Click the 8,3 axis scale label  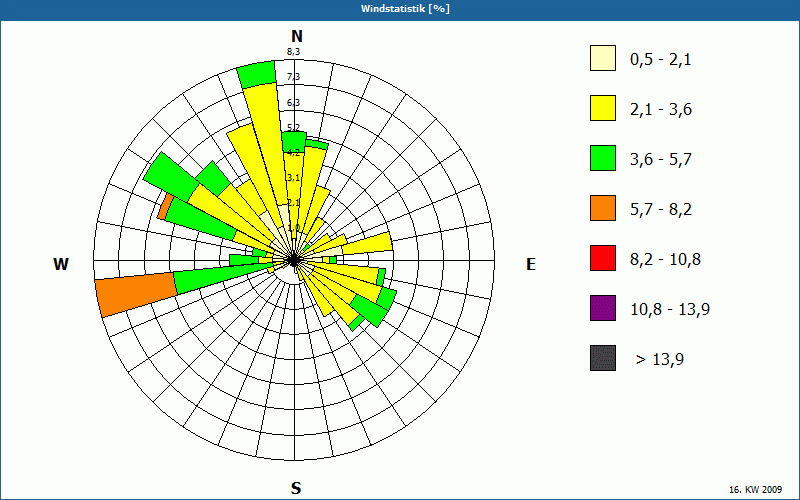click(293, 51)
